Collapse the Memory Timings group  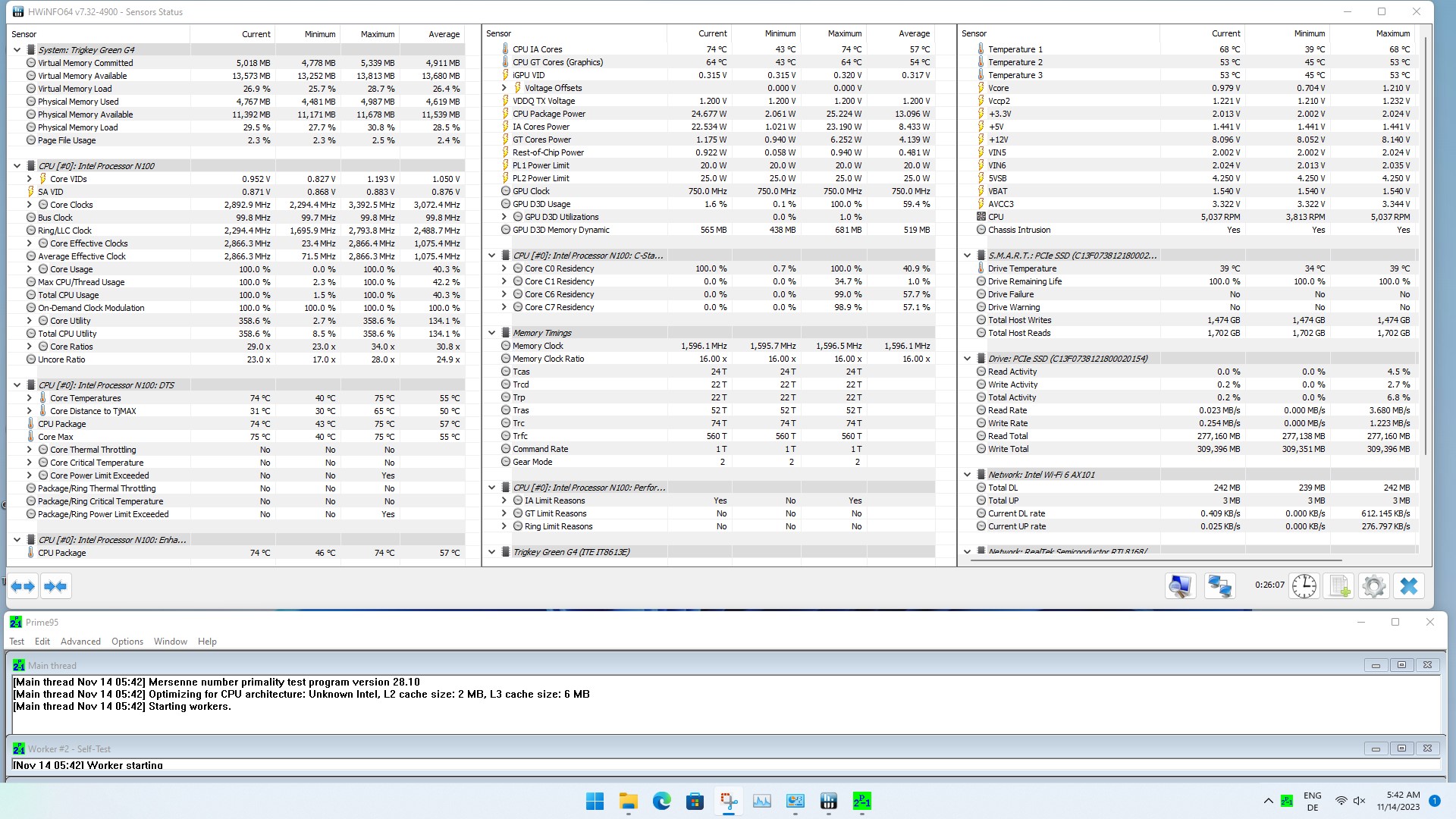click(491, 333)
